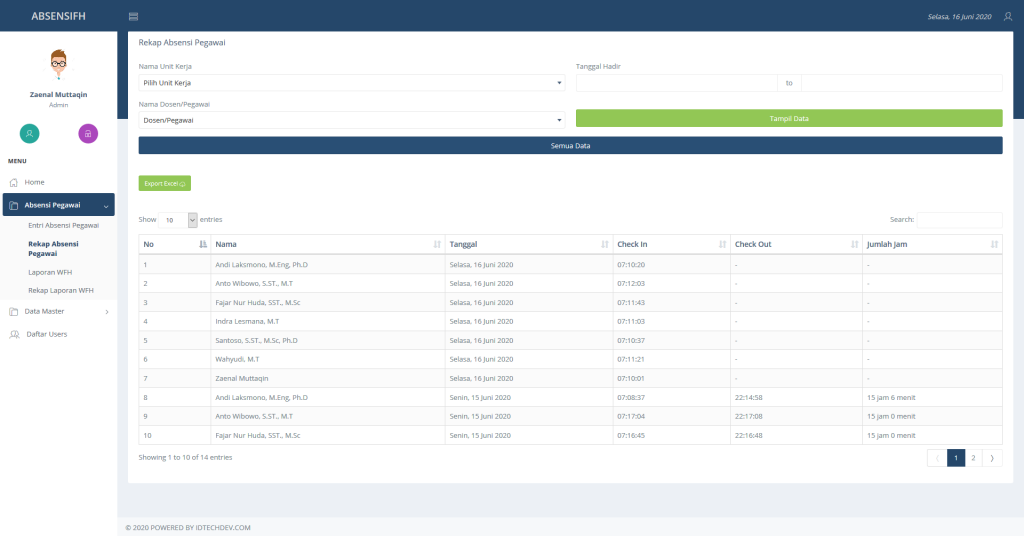
Task: Click Zaenal Muttaqin avatar picture
Action: coord(58,65)
